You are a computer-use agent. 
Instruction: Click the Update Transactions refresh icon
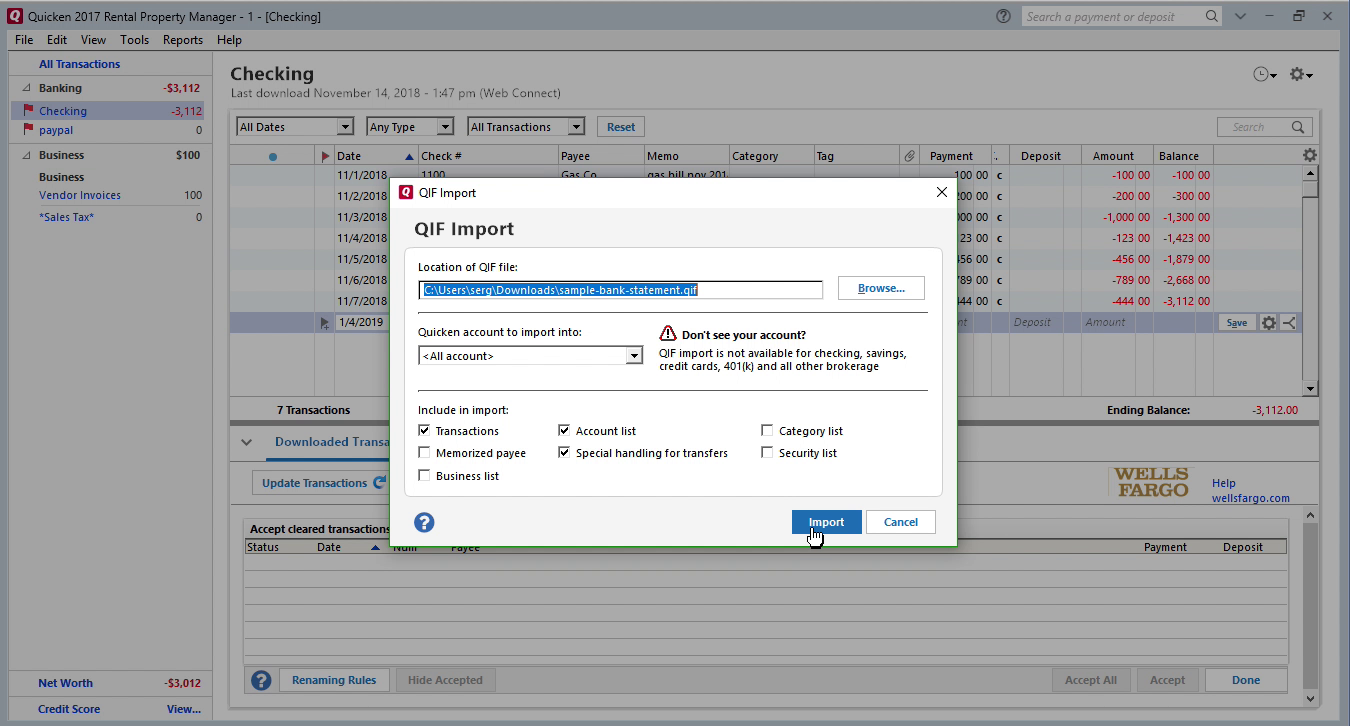[380, 482]
